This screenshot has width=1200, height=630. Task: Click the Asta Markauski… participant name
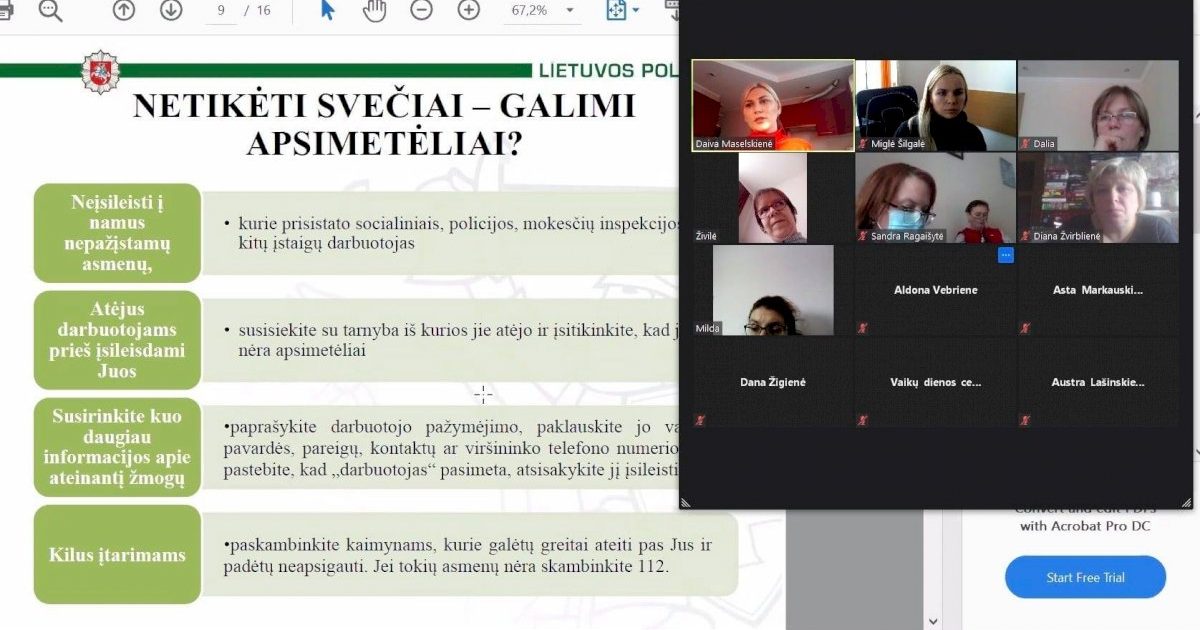click(1098, 290)
